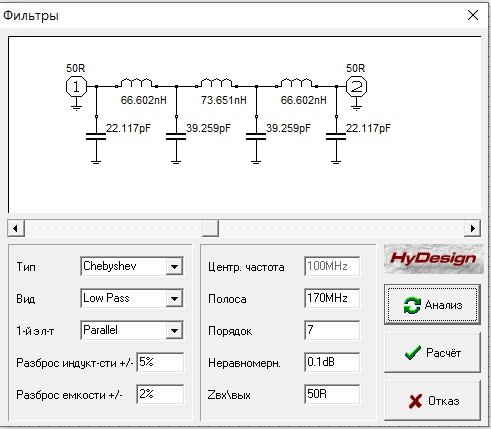Image resolution: width=491 pixels, height=429 pixels.
Task: Focus the Полоса 170MHz field
Action: pos(332,298)
